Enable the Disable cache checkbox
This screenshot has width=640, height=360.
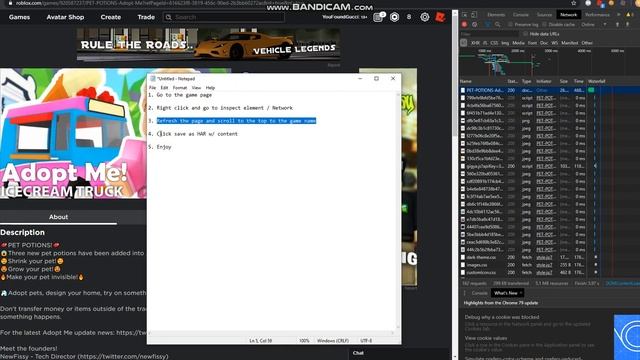[x=544, y=24]
